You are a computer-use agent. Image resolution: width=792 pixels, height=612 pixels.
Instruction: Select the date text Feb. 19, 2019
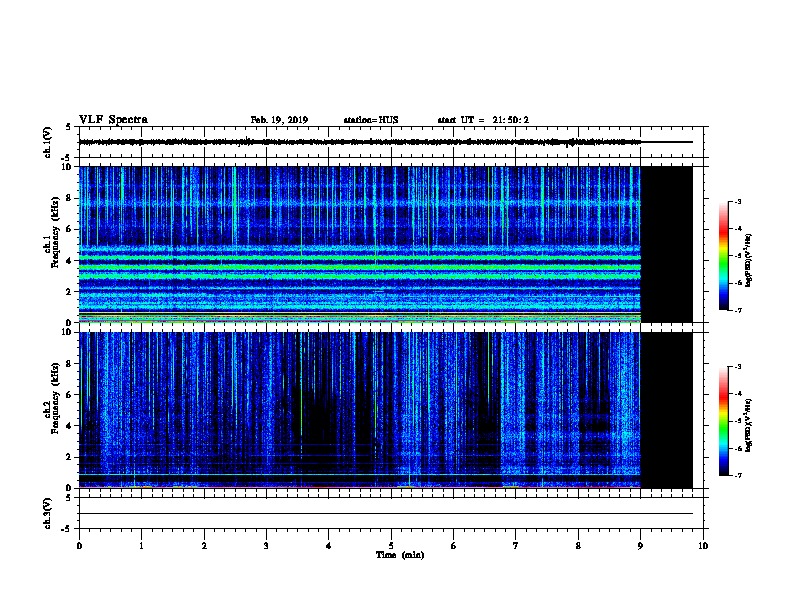tap(279, 120)
